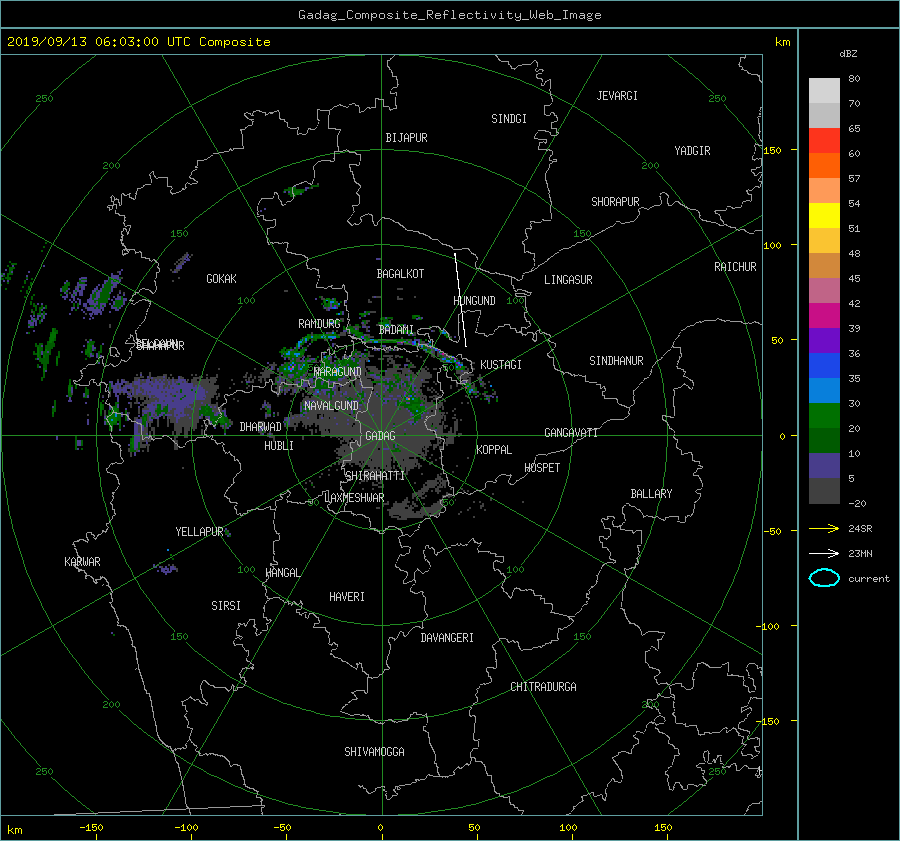Click the BIJAPUR city label

coord(406,138)
